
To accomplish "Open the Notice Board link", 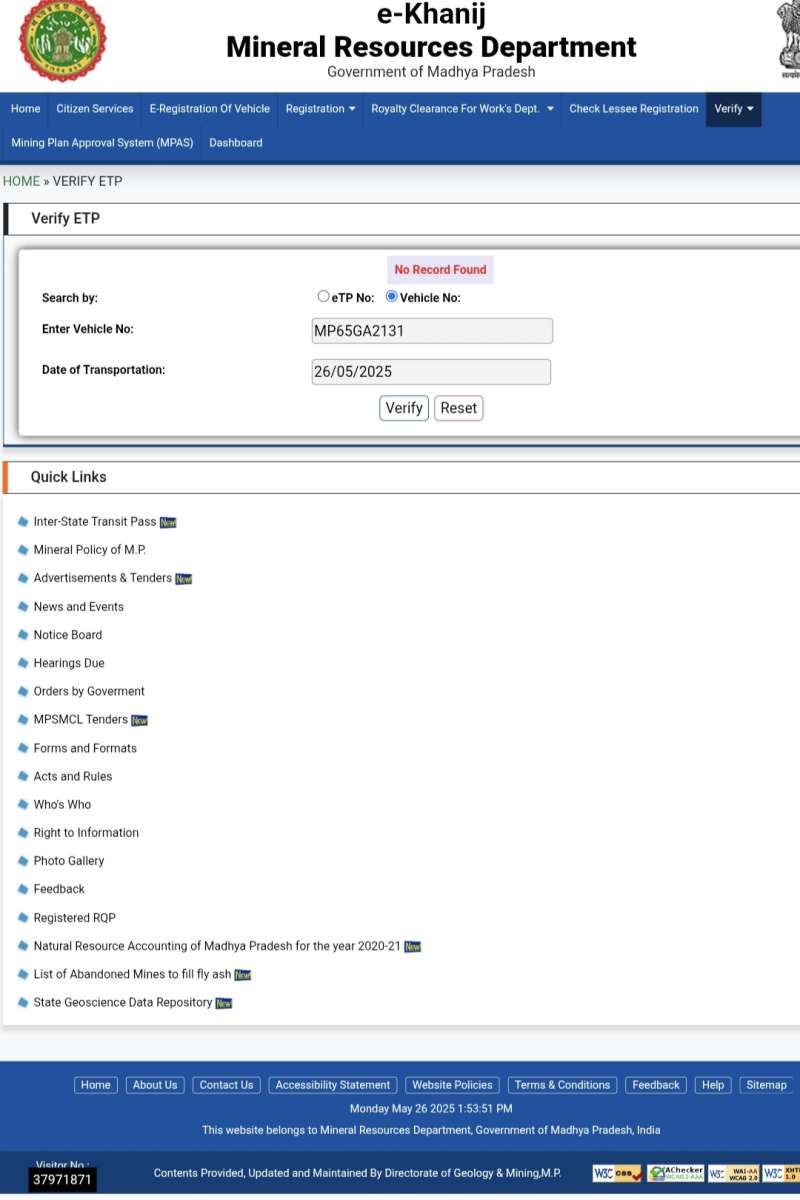I will pos(68,634).
